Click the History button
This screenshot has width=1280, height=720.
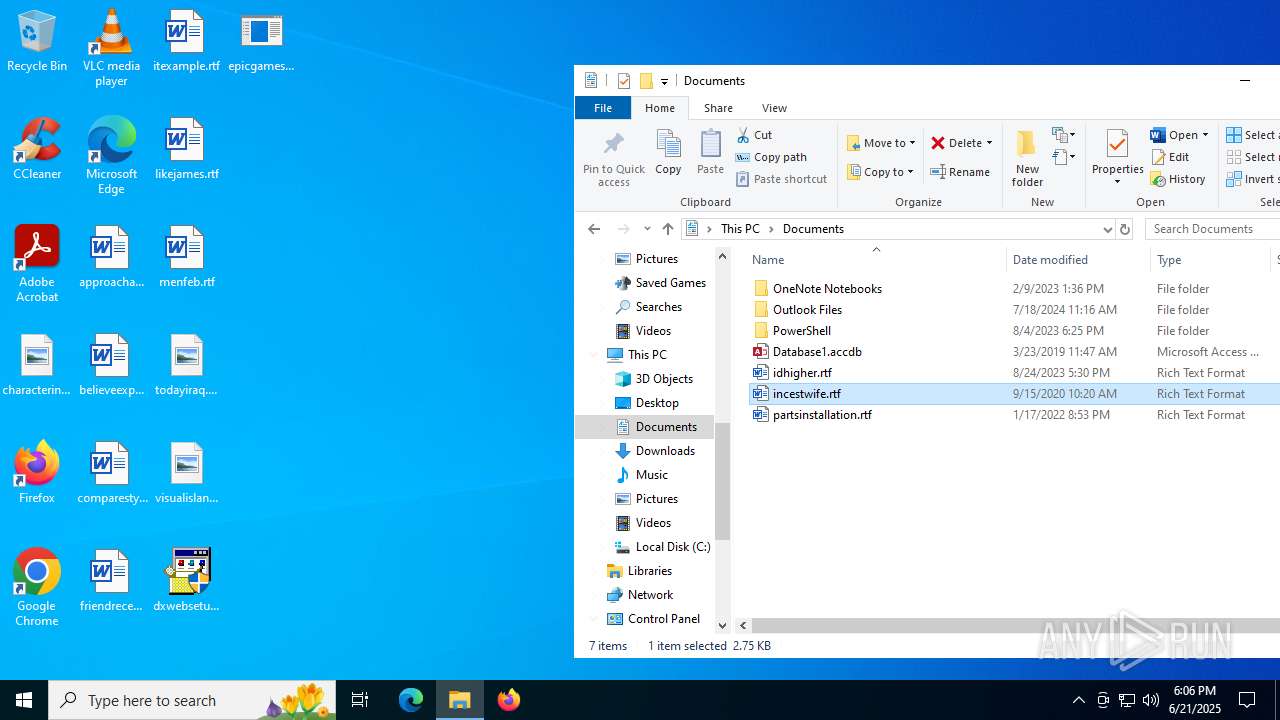[1178, 179]
